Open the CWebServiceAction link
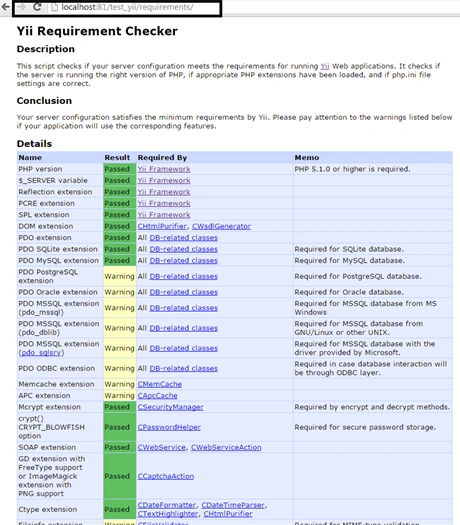 coord(226,447)
